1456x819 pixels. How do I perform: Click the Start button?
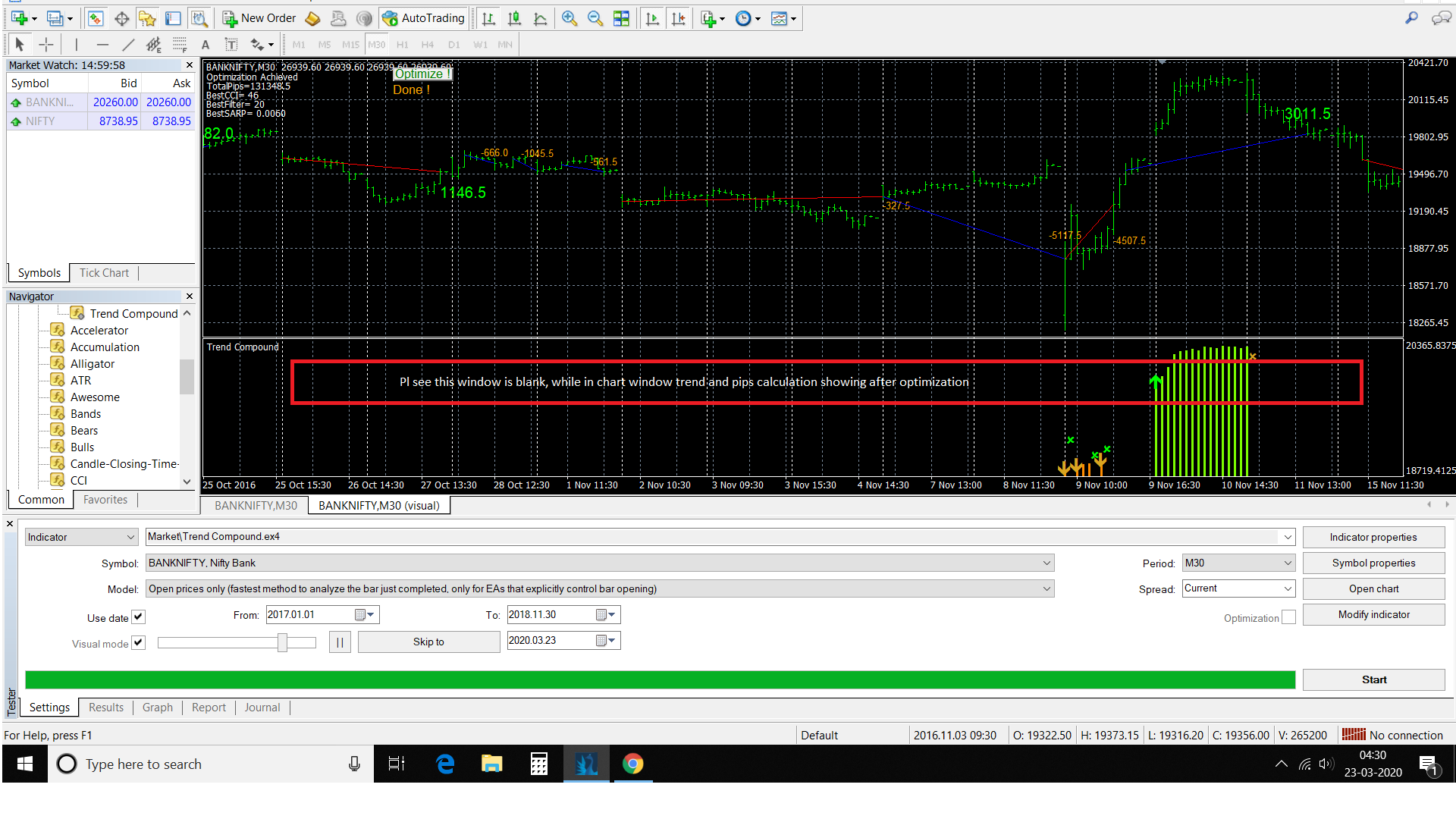1373,679
